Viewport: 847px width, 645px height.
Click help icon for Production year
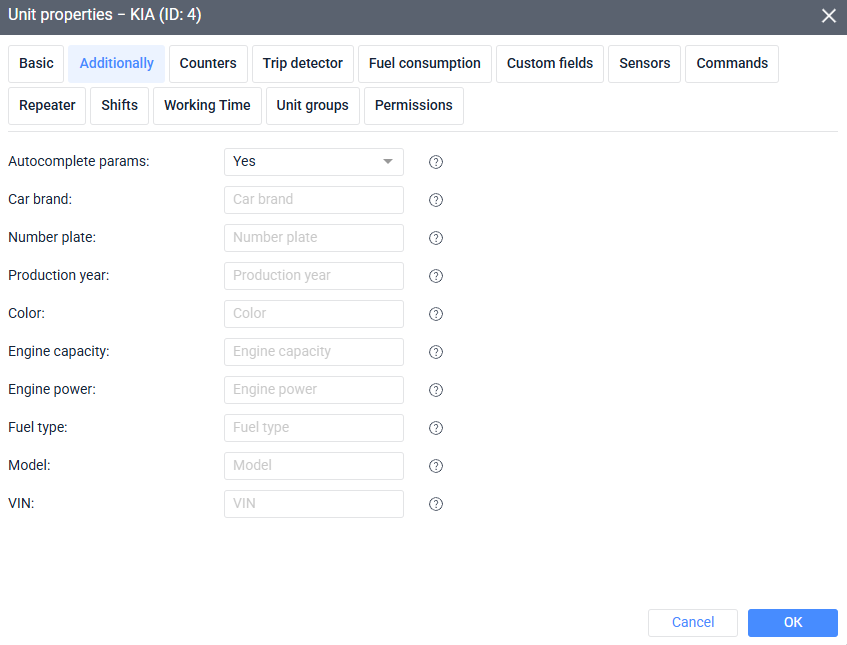pyautogui.click(x=436, y=276)
